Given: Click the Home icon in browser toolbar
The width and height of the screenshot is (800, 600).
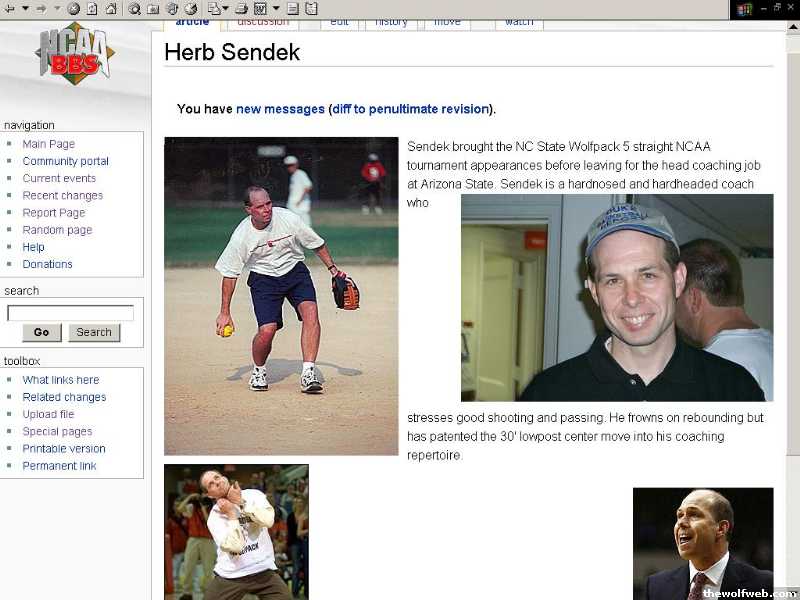Looking at the screenshot, I should [111, 9].
